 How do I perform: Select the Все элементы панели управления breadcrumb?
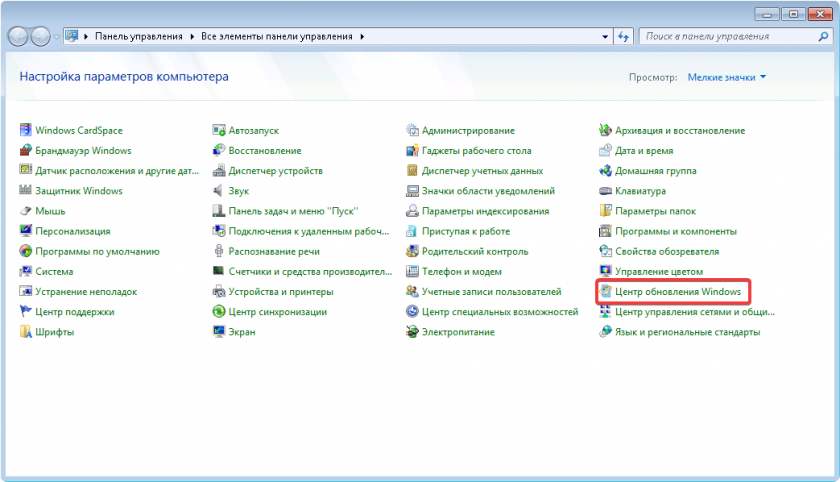277,36
